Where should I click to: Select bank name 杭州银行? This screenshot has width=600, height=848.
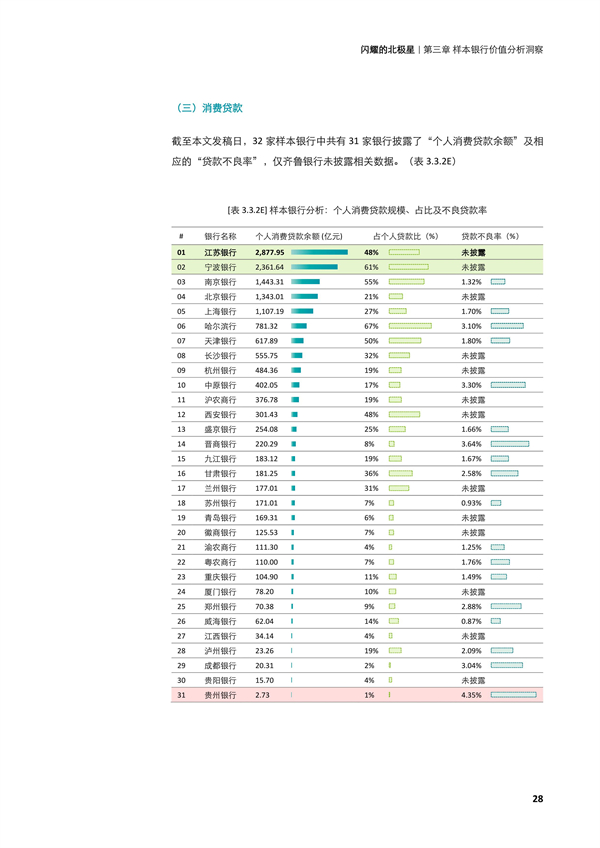pyautogui.click(x=220, y=370)
